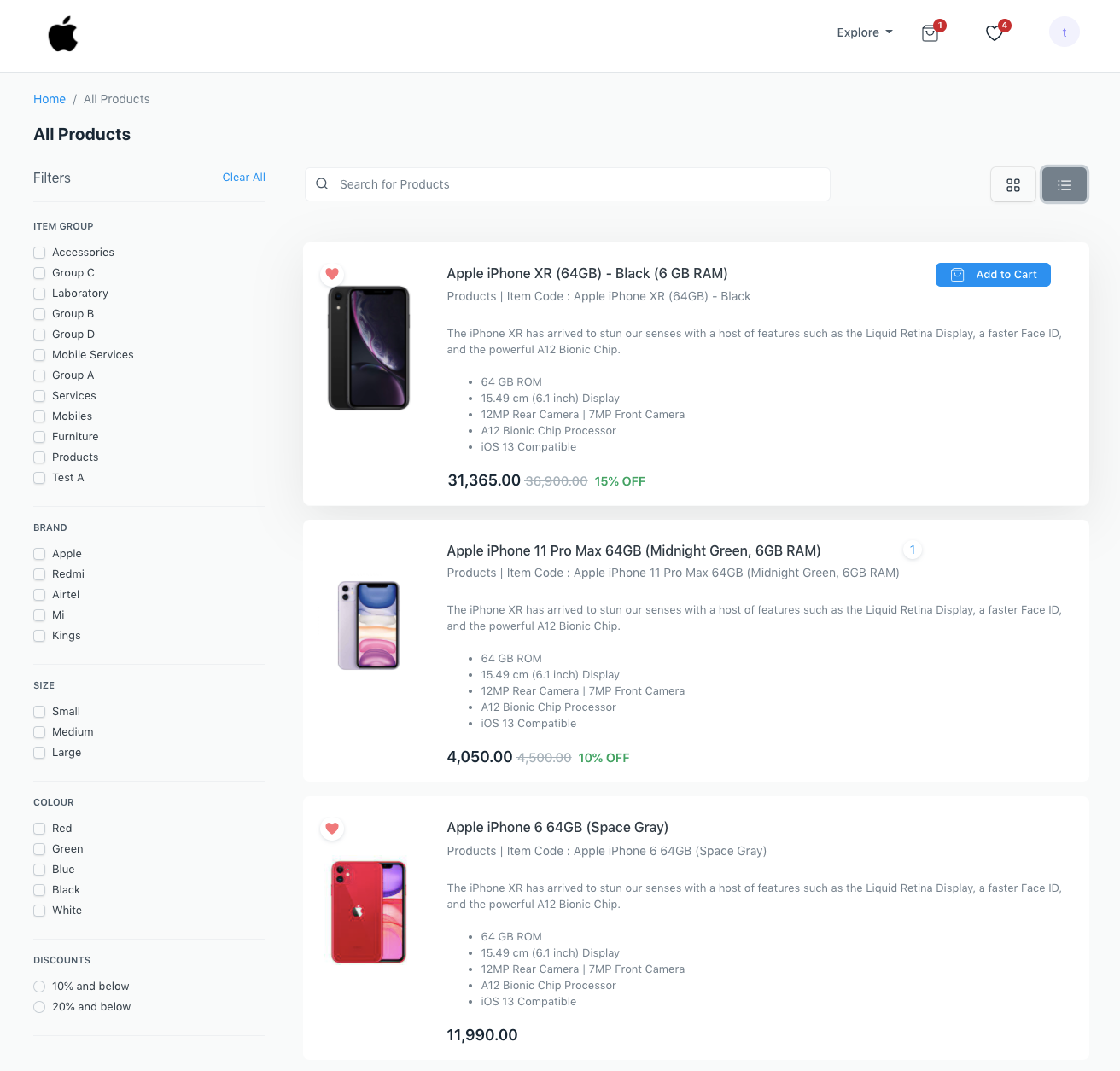Go to Home breadcrumb link
Viewport: 1120px width, 1071px height.
pos(50,99)
